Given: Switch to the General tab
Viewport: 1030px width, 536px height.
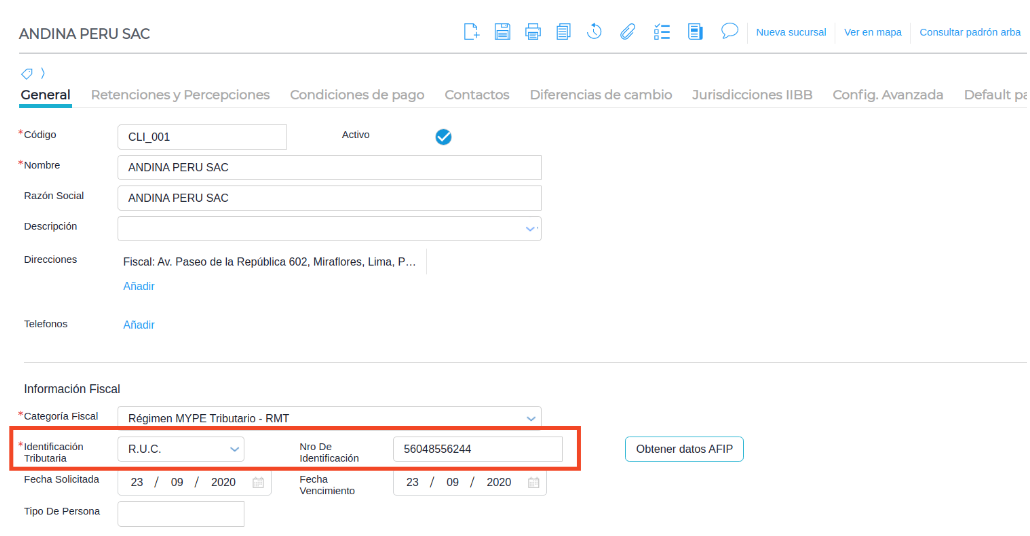Looking at the screenshot, I should [x=45, y=95].
